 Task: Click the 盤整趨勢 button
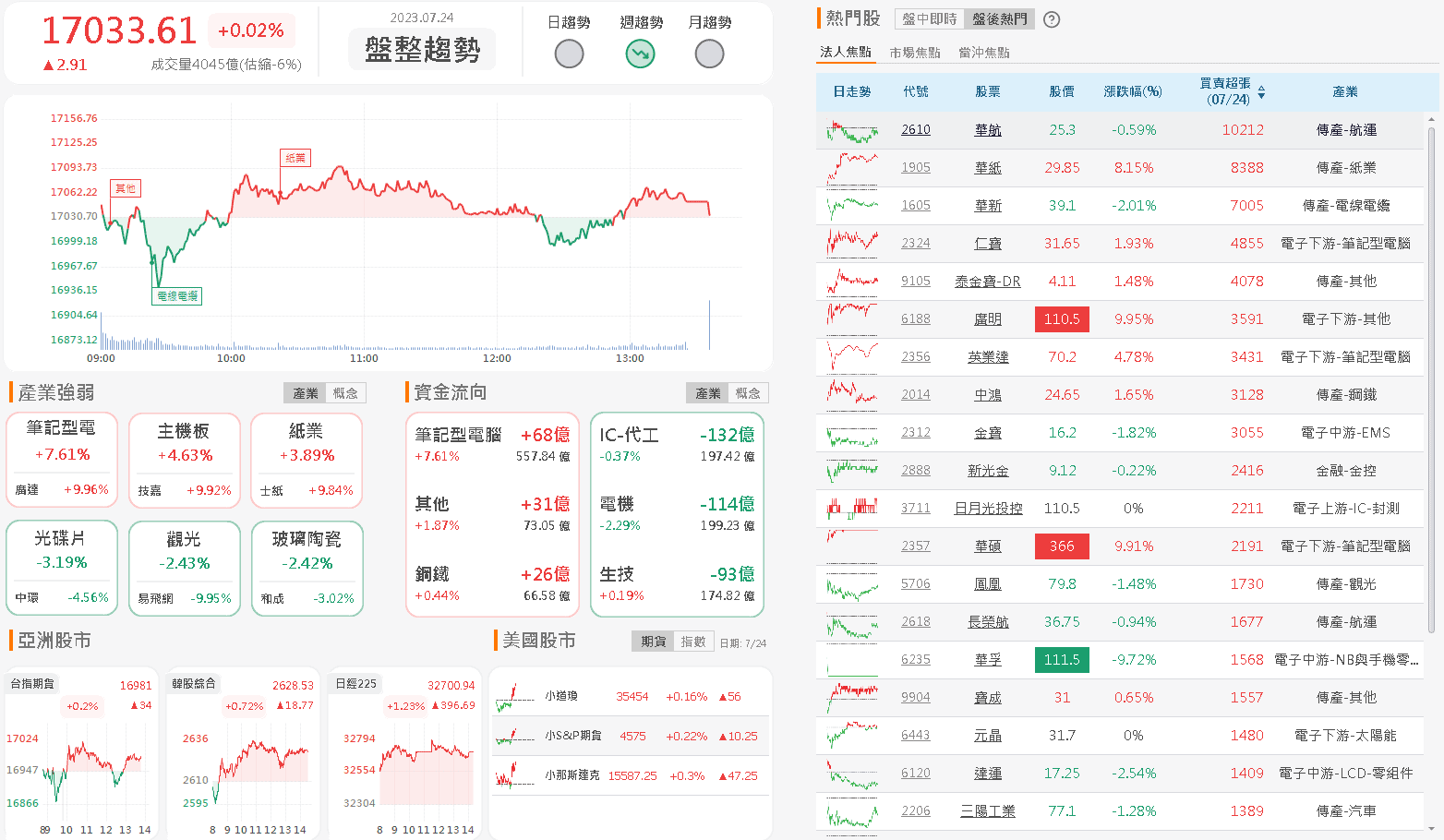point(422,49)
